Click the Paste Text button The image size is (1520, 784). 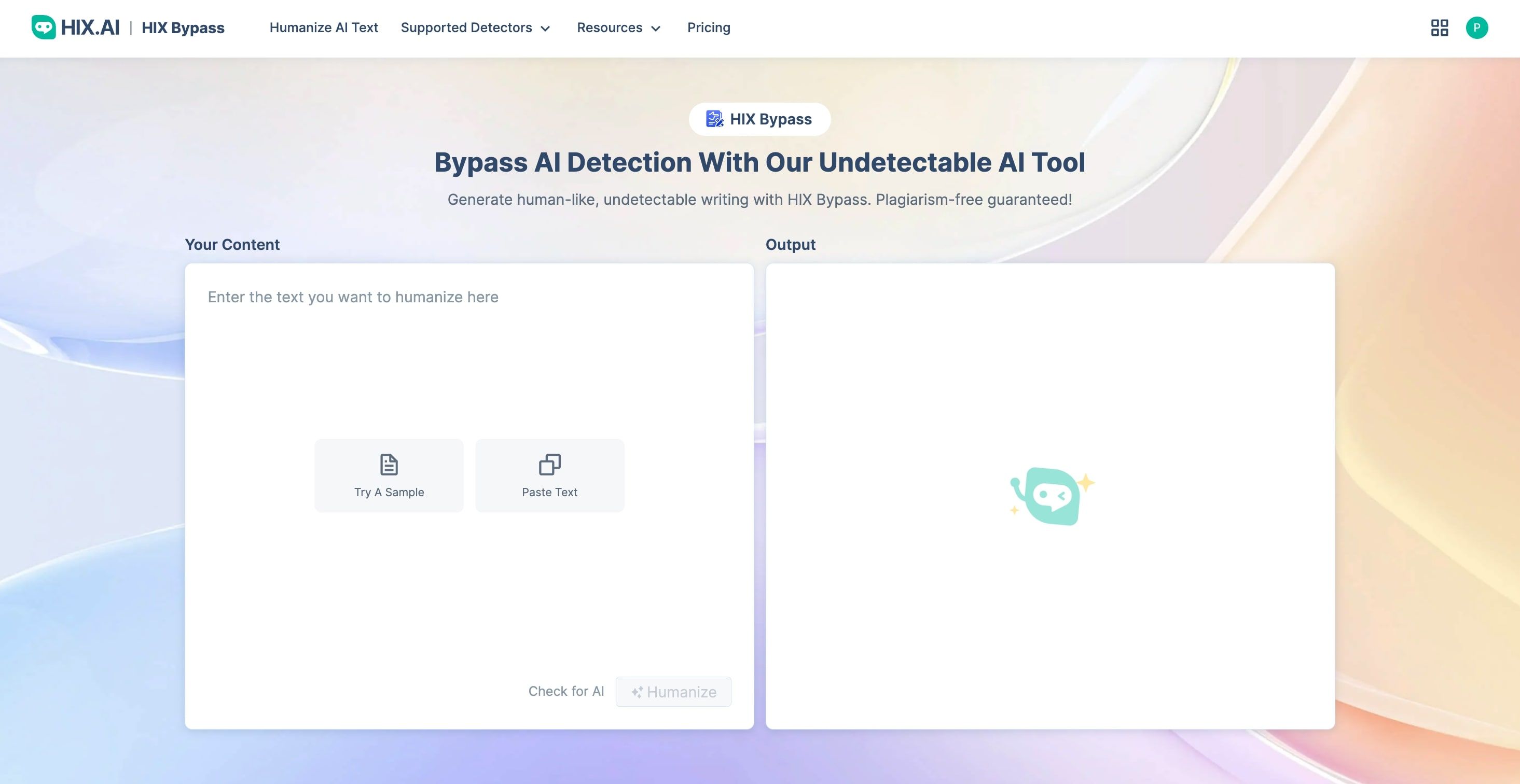[x=549, y=475]
